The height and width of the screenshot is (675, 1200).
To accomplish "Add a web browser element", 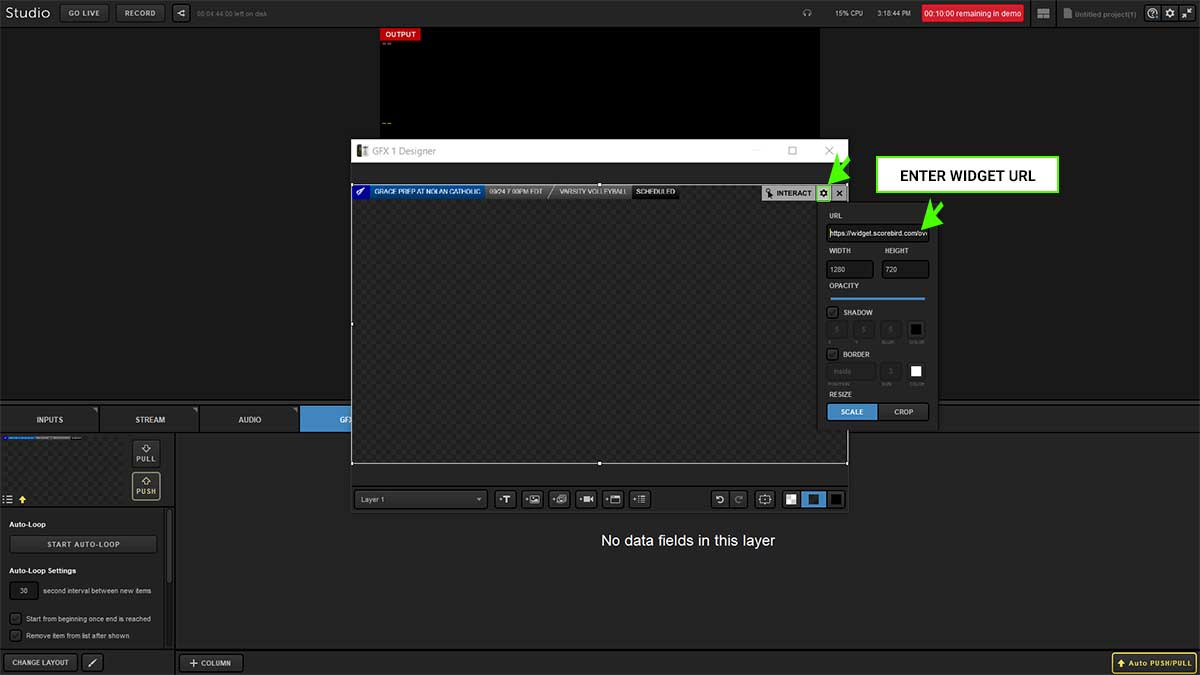I will [x=613, y=499].
